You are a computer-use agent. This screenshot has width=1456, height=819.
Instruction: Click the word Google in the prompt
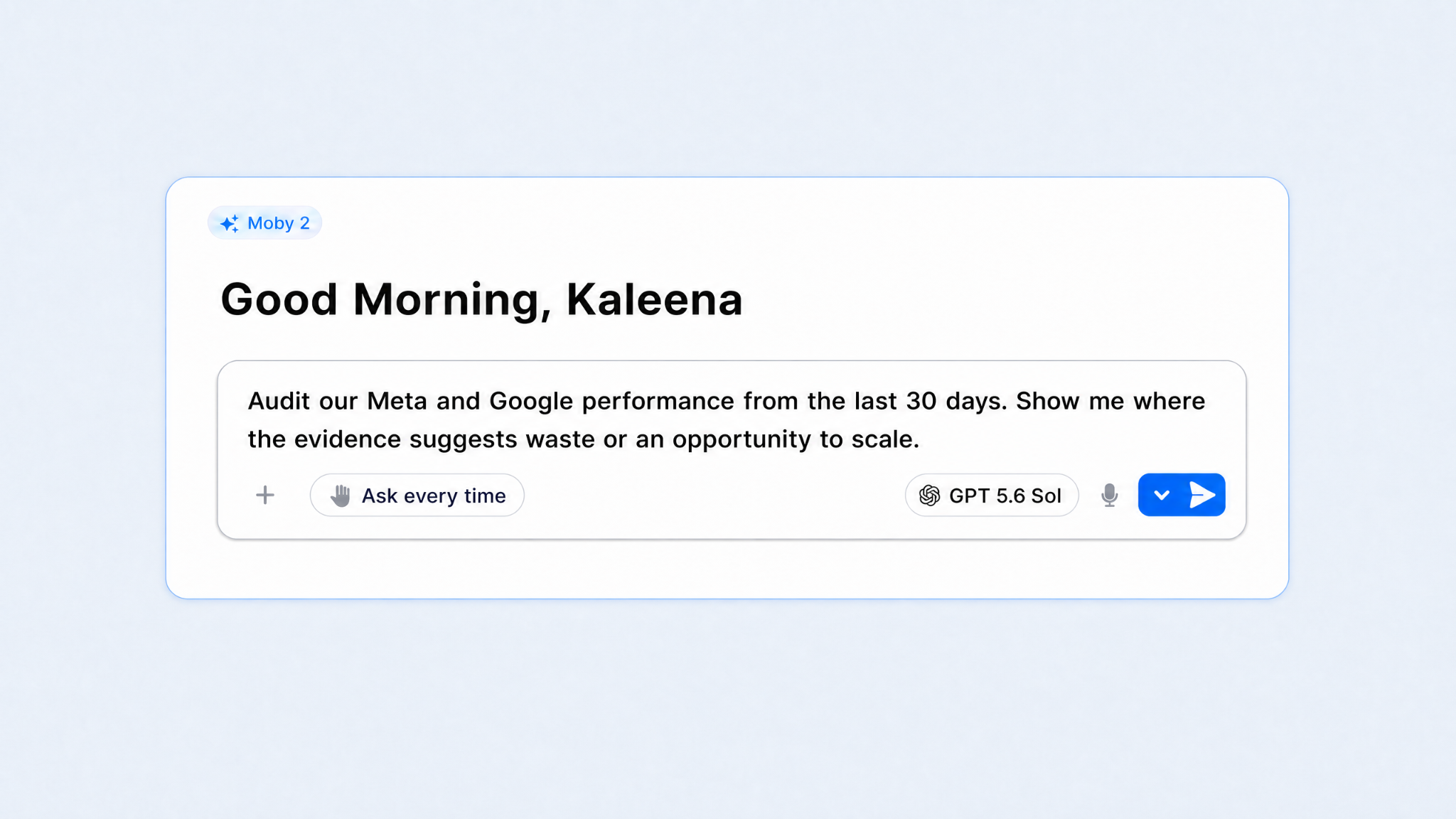531,402
